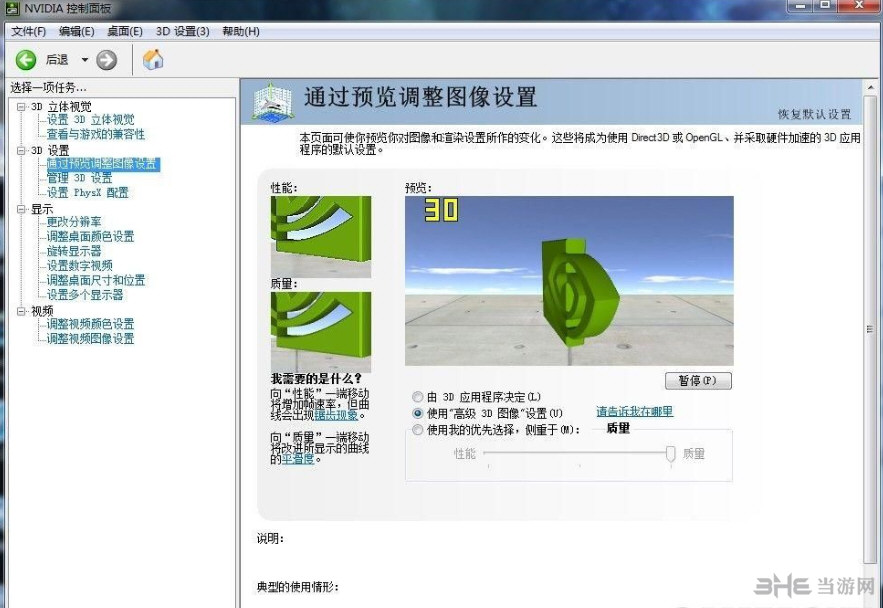Collapse the 3D 立体视觉 tree node
Image resolution: width=883 pixels, height=608 pixels.
[x=21, y=106]
